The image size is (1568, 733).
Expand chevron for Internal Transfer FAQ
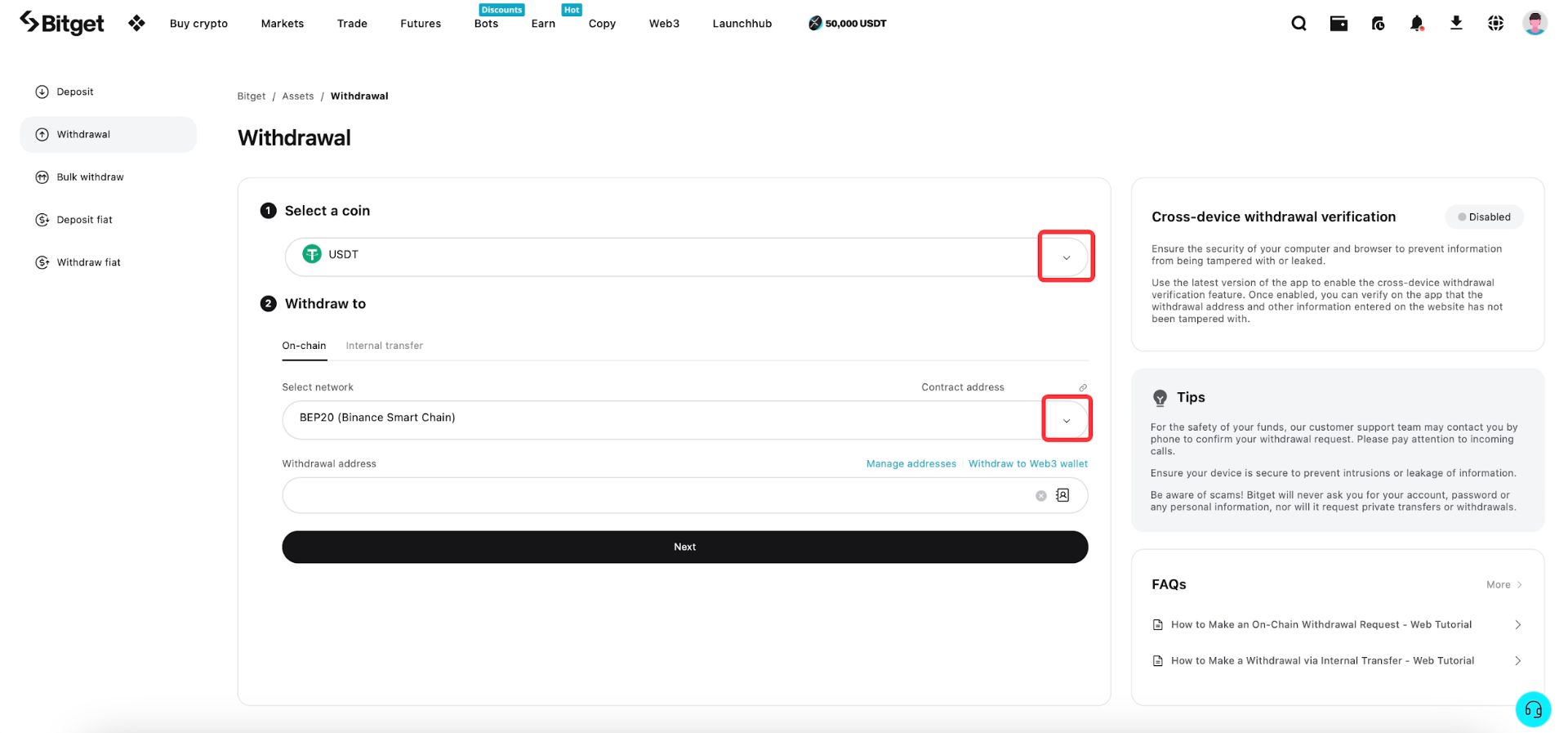[1517, 660]
